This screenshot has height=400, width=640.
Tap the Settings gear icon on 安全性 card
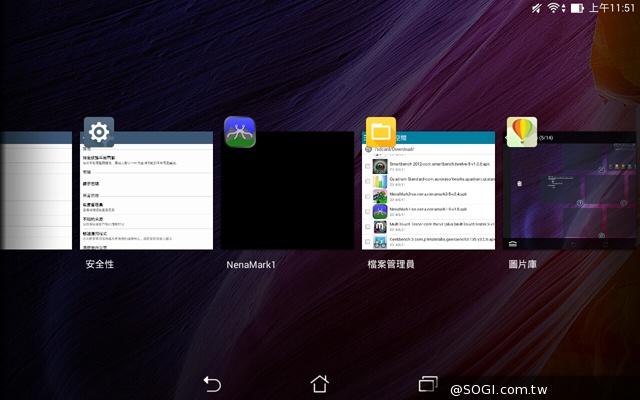click(99, 132)
